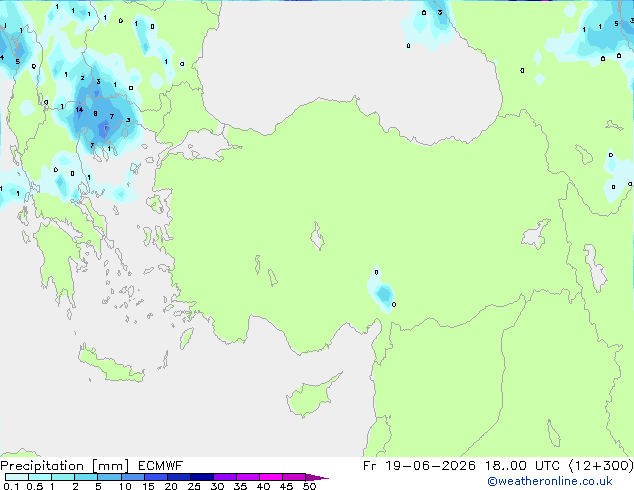
Task: Click the '0.5' legend scale label
Action: coord(34,486)
